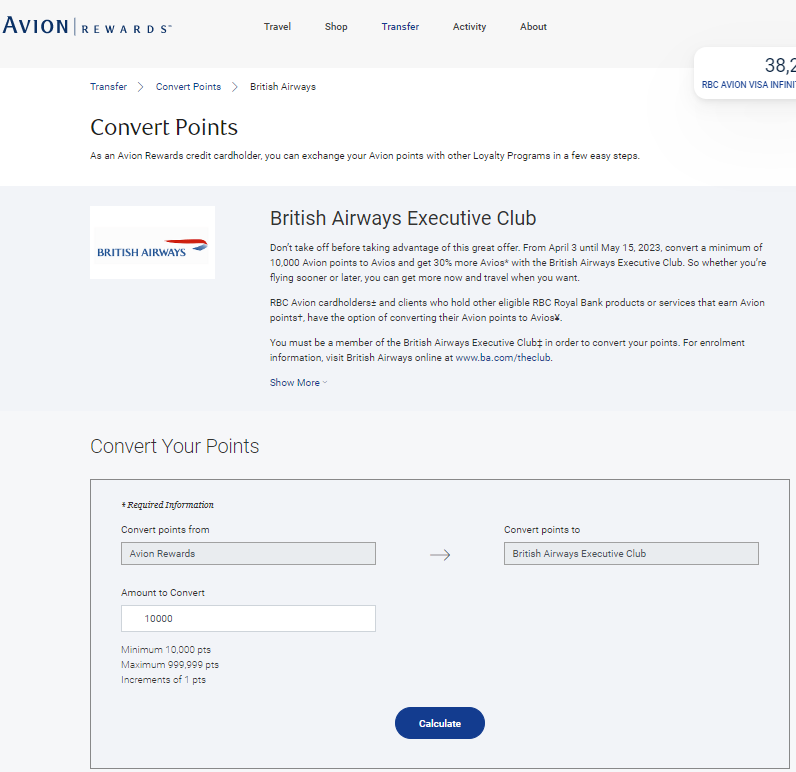Click the Avion Rewards logo
The width and height of the screenshot is (796, 772).
click(x=87, y=26)
